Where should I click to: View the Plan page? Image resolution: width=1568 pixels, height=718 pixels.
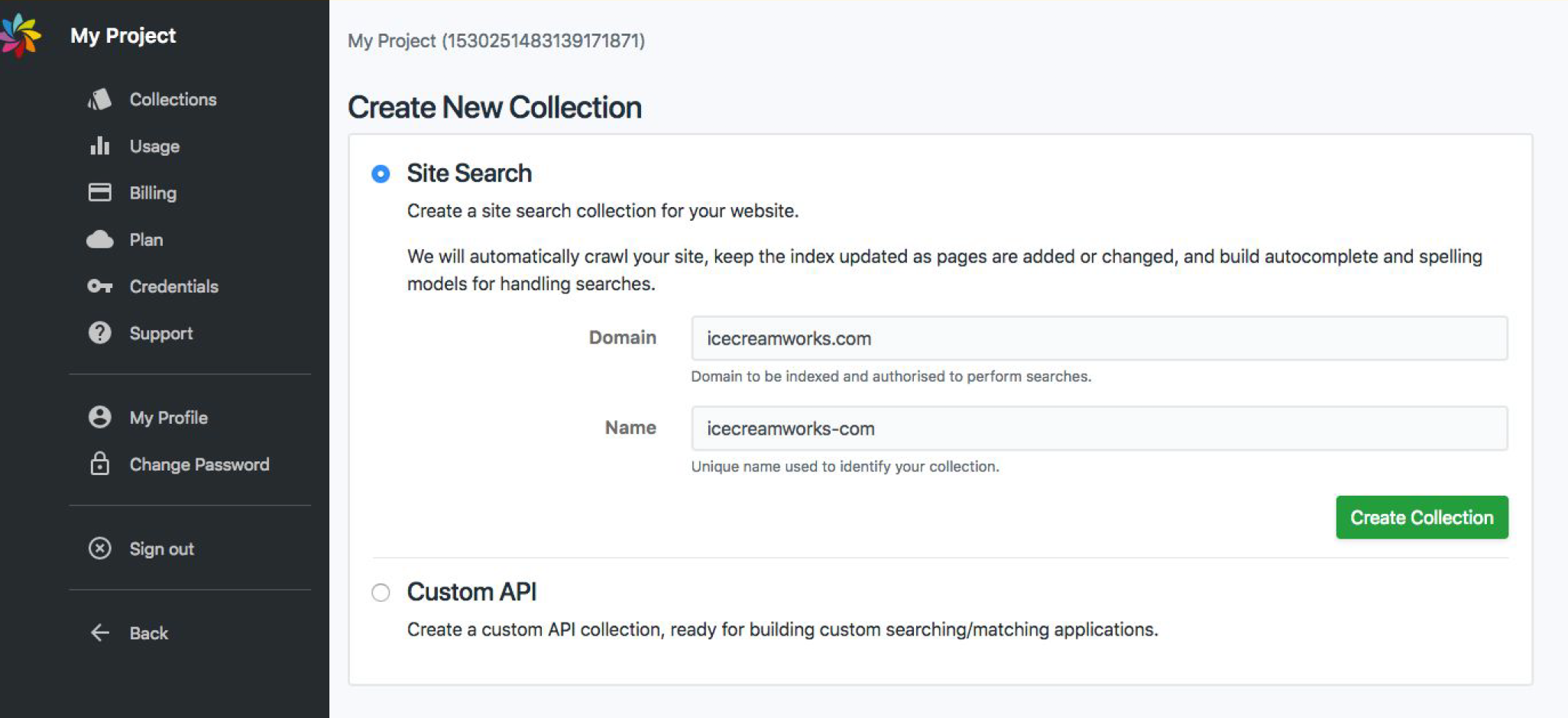[146, 240]
